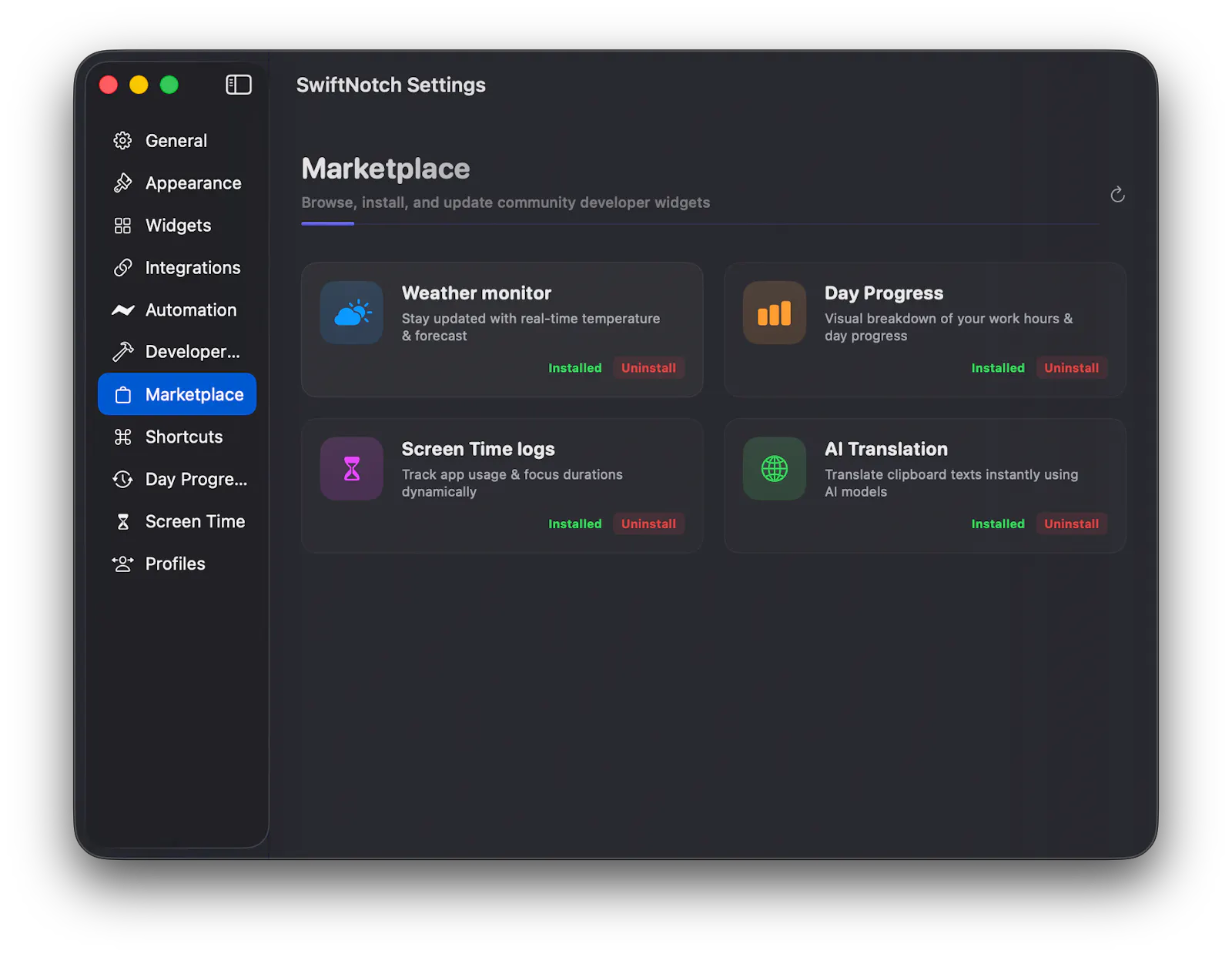
Task: Click Installed status on Screen Time logs
Action: (x=574, y=524)
